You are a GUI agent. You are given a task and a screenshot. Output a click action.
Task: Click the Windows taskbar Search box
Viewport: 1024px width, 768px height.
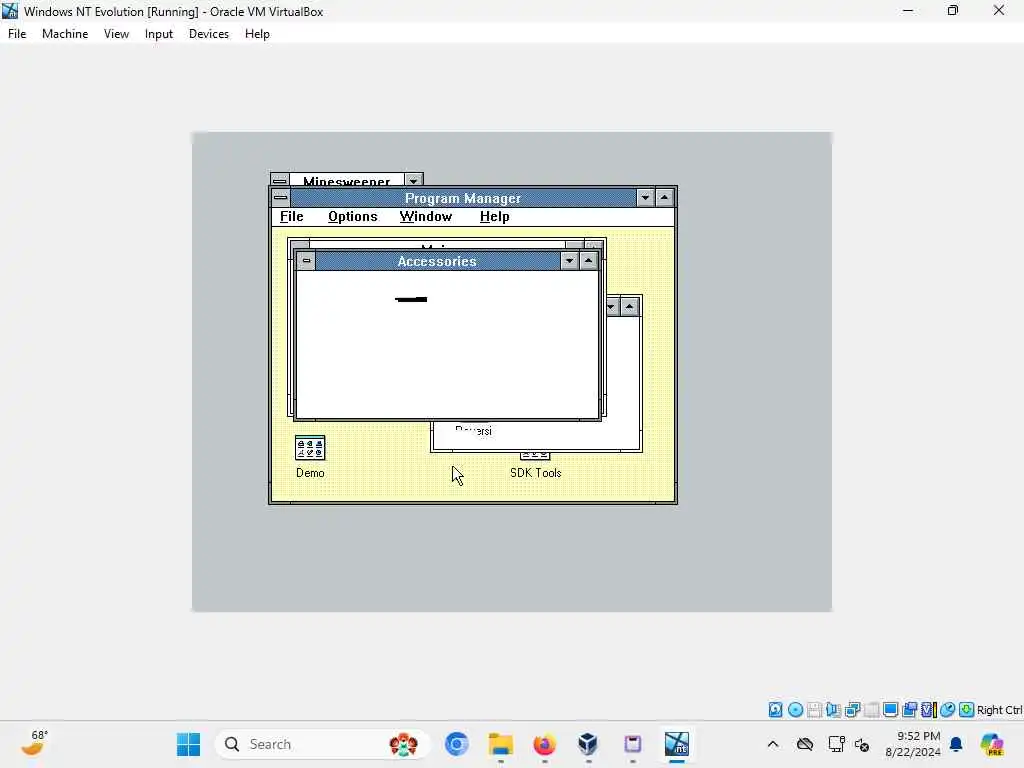coord(322,744)
